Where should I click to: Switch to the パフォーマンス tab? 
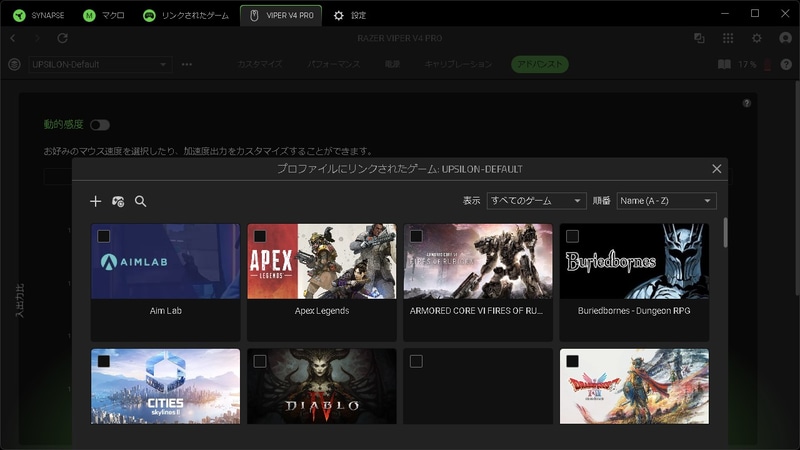click(333, 64)
